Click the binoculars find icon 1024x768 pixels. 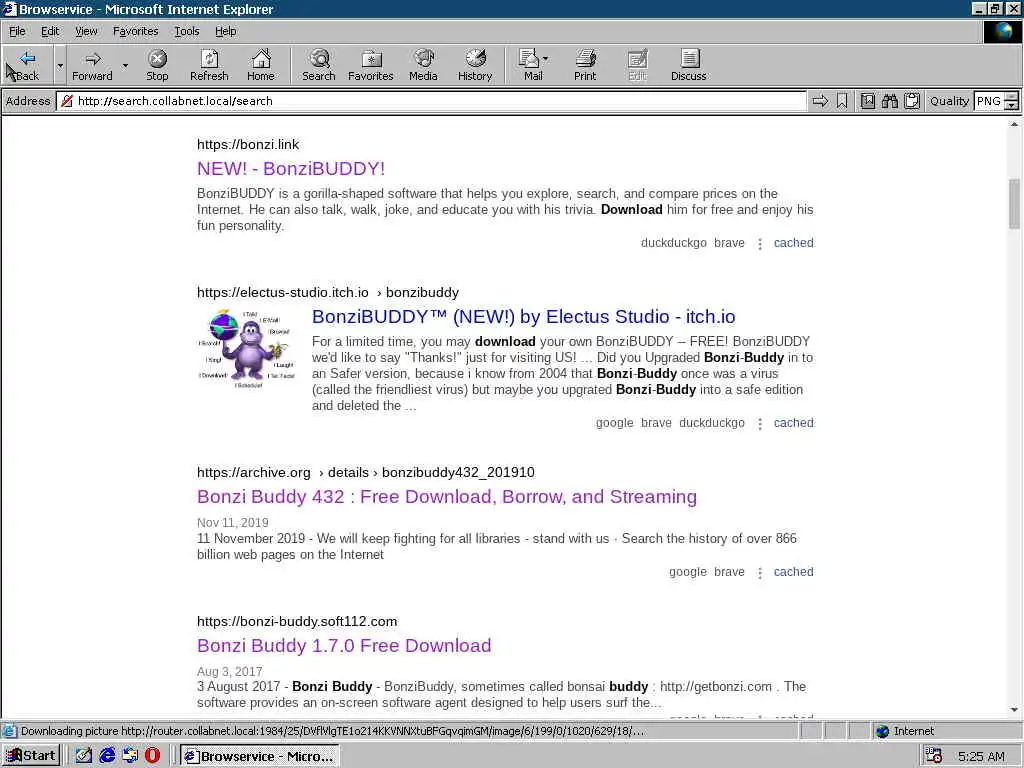[x=889, y=101]
